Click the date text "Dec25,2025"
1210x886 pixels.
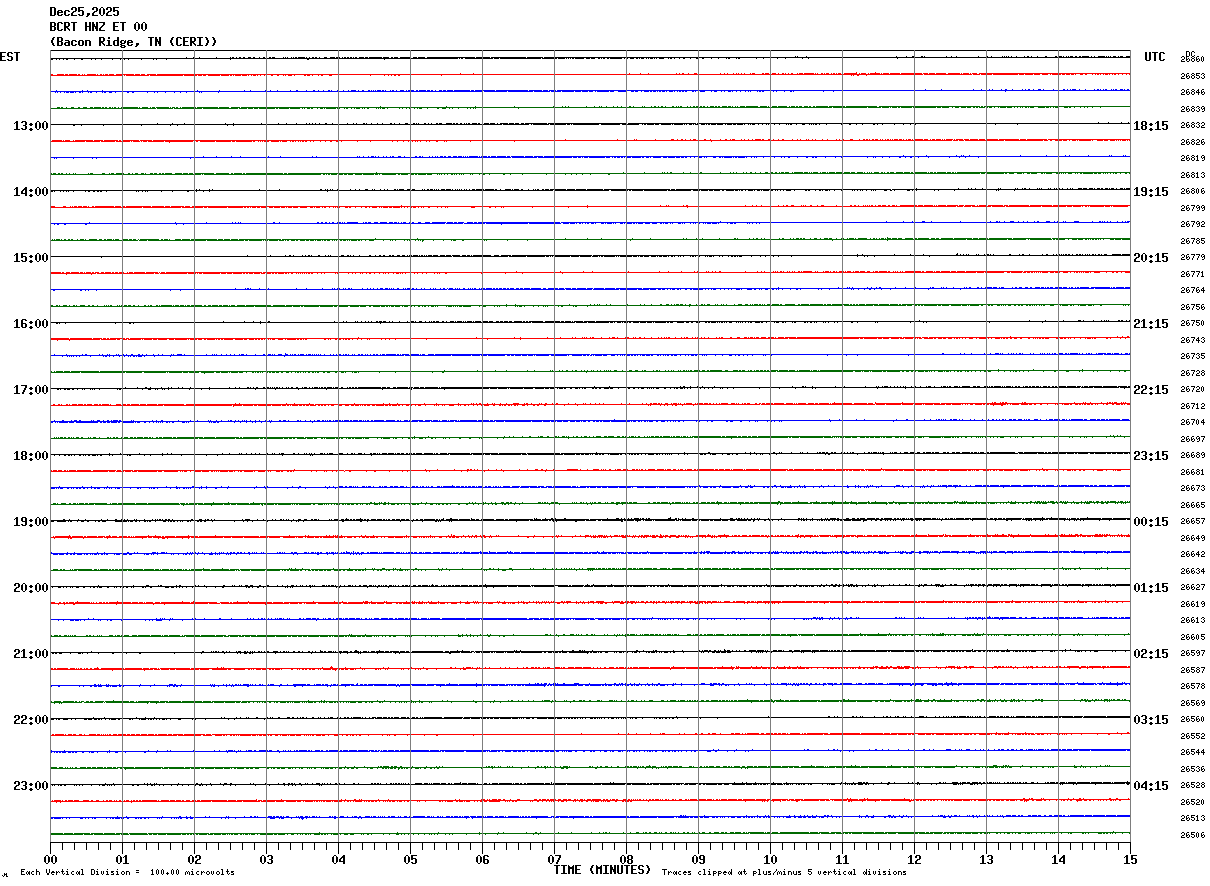pos(84,12)
